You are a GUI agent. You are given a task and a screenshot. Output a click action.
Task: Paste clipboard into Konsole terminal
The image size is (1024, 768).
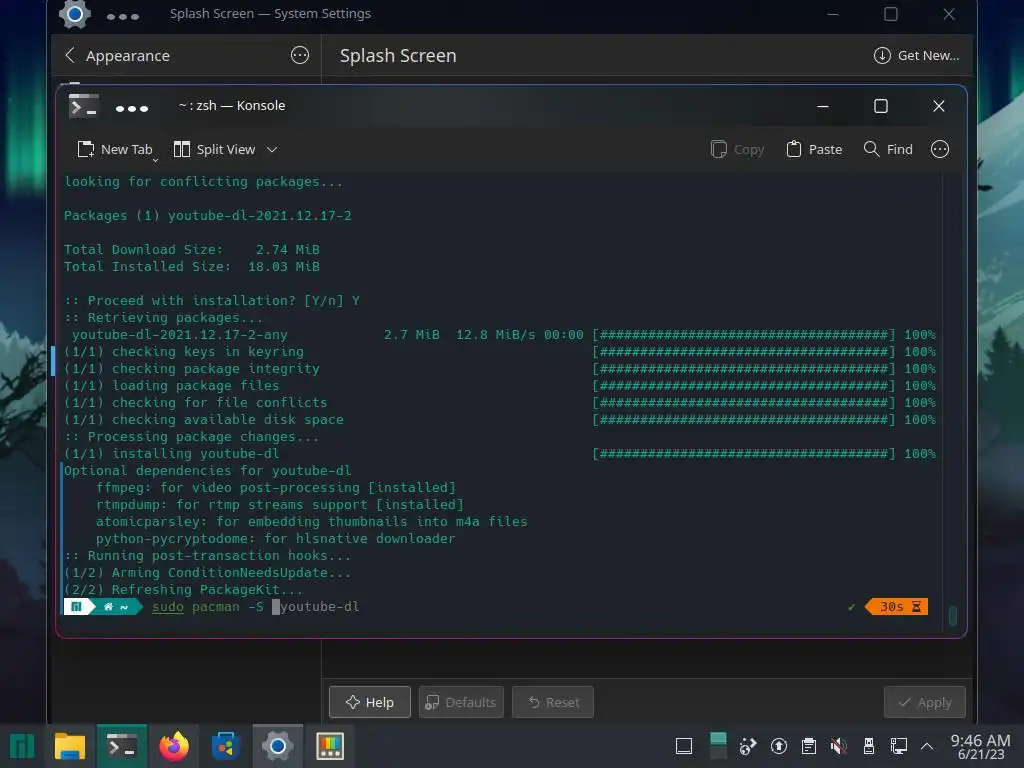(x=814, y=150)
